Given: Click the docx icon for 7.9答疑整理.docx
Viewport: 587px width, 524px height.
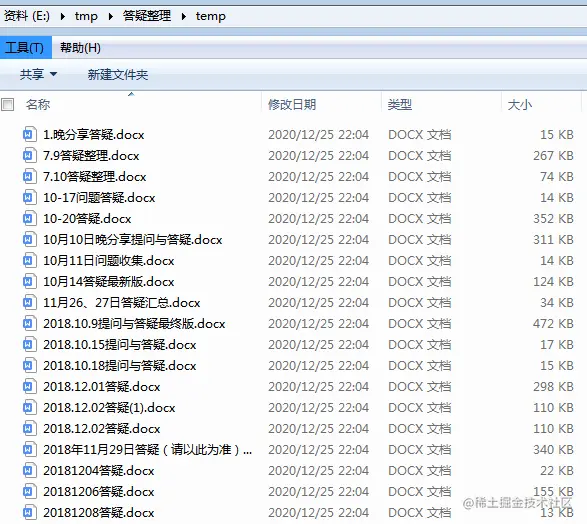Looking at the screenshot, I should coord(30,155).
